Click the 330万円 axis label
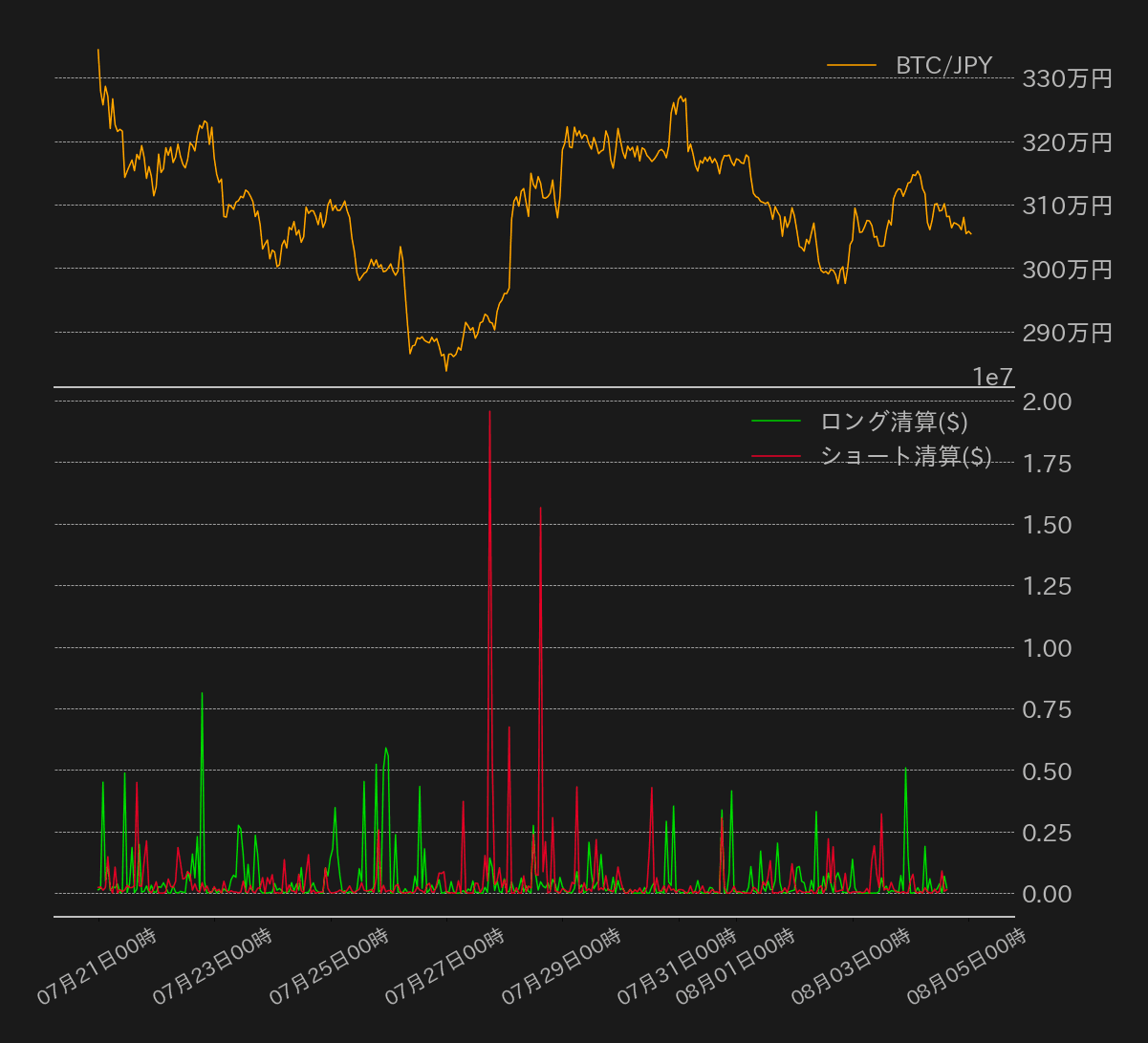Screen dimensions: 1148x1043 [x=1065, y=78]
